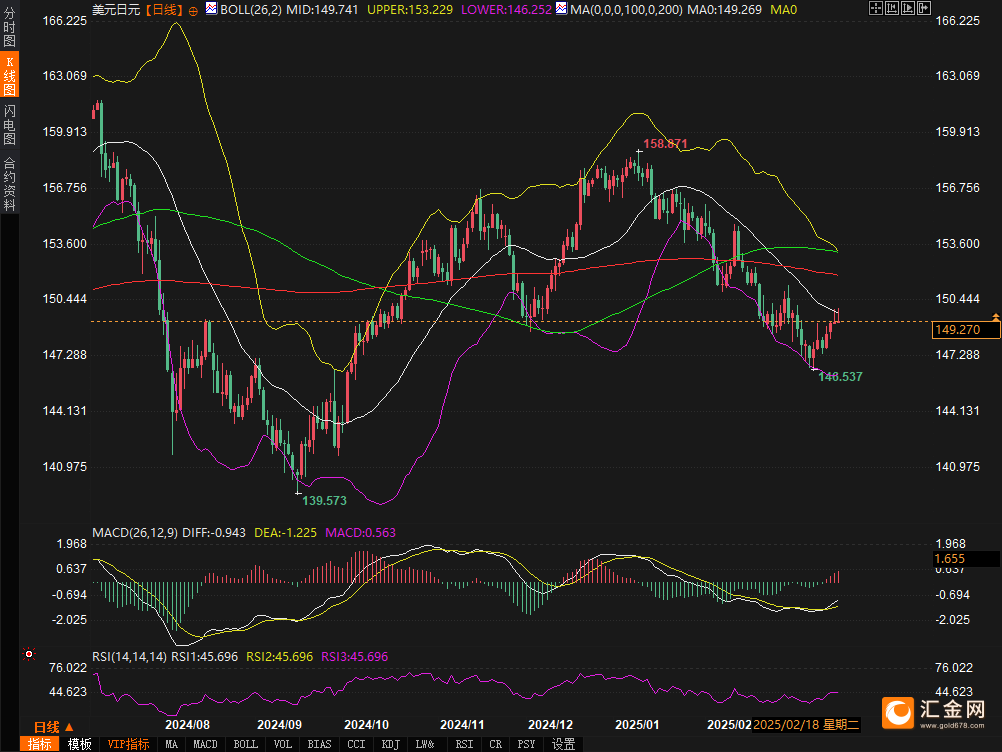Select the VOL indicator button

(x=282, y=744)
